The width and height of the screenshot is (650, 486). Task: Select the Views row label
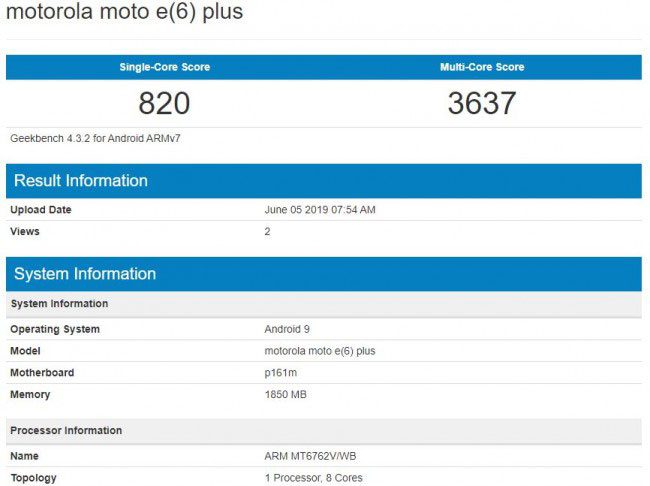[25, 231]
